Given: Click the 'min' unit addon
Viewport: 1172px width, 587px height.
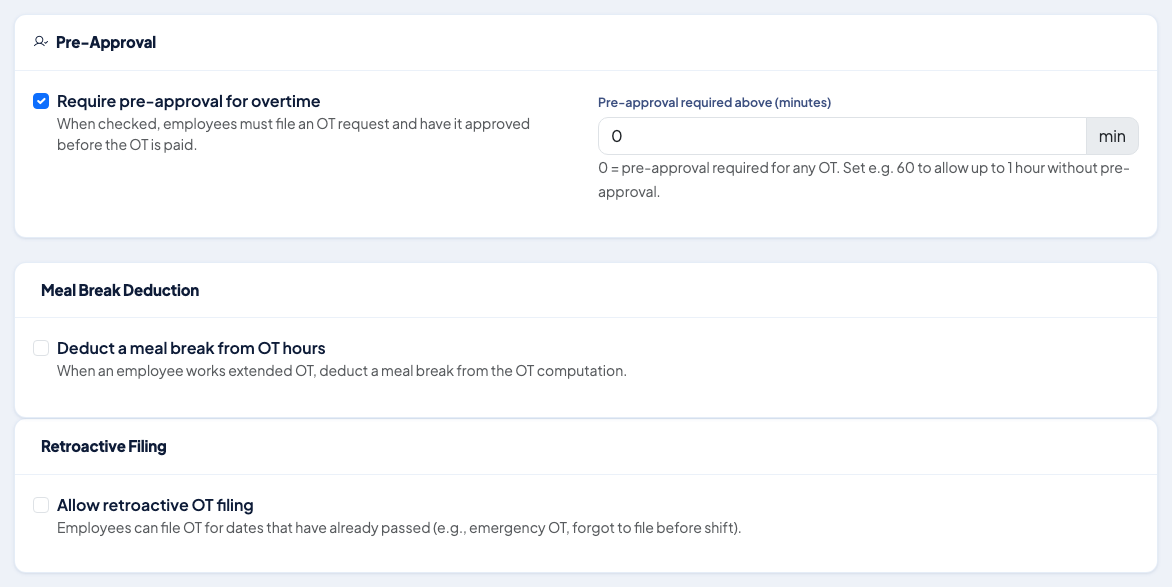Looking at the screenshot, I should tap(1111, 136).
